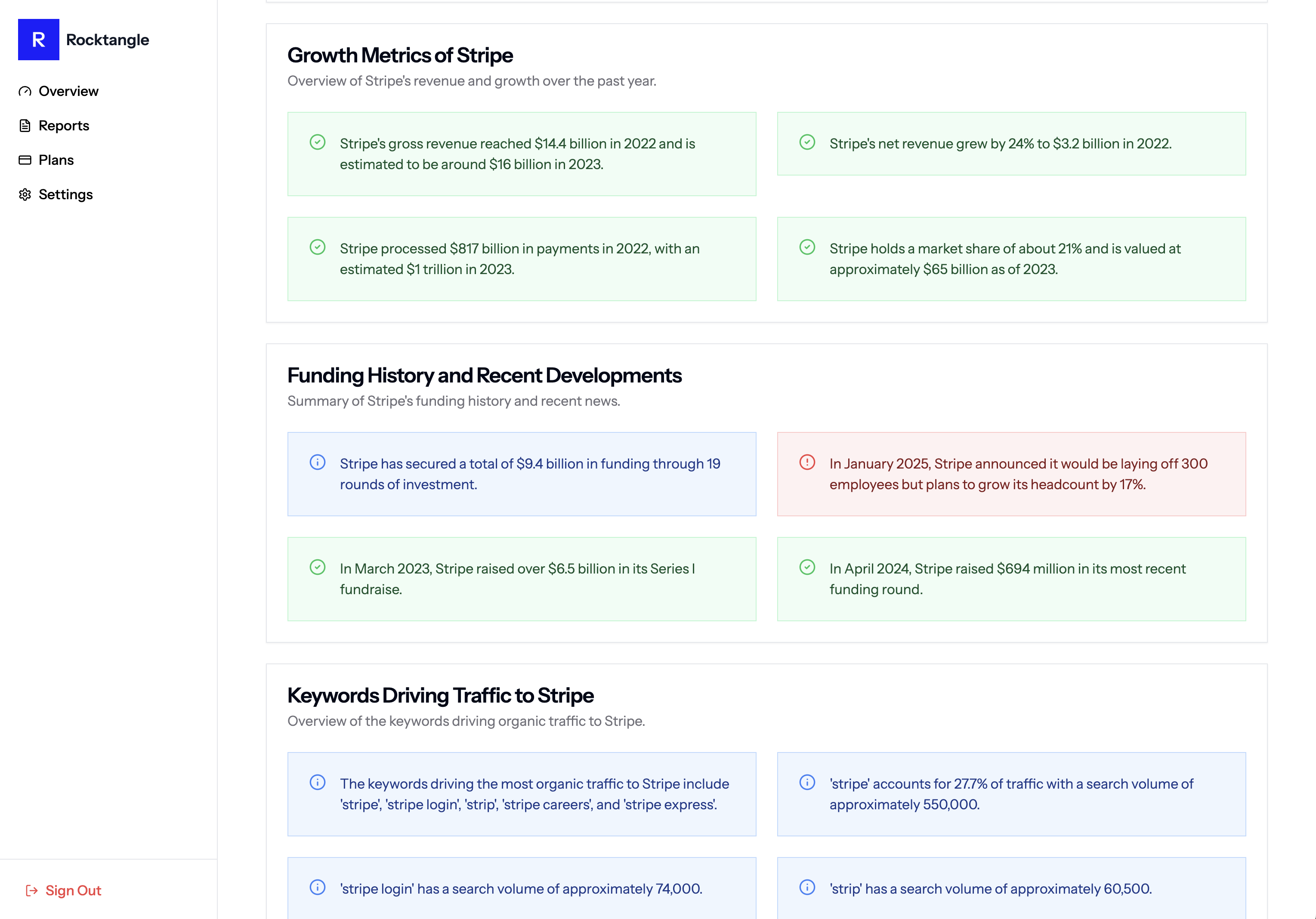This screenshot has width=1316, height=919.
Task: Open Settings from the sidebar
Action: (x=65, y=195)
